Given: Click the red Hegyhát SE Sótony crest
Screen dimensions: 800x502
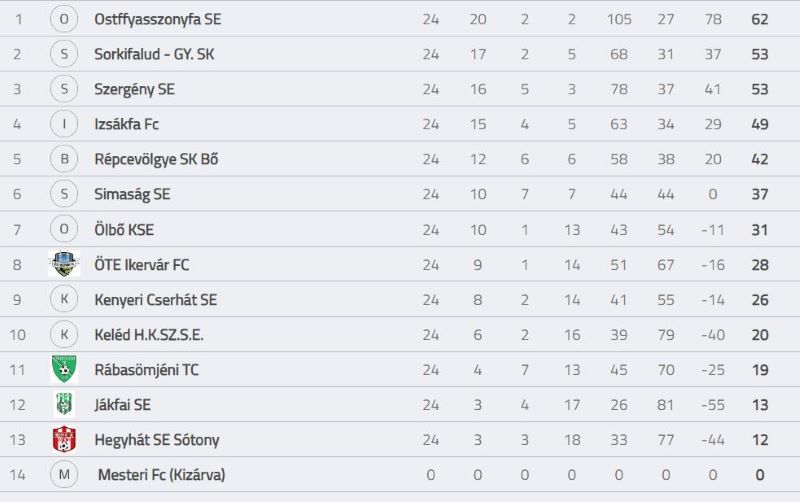Looking at the screenshot, I should coord(64,439).
